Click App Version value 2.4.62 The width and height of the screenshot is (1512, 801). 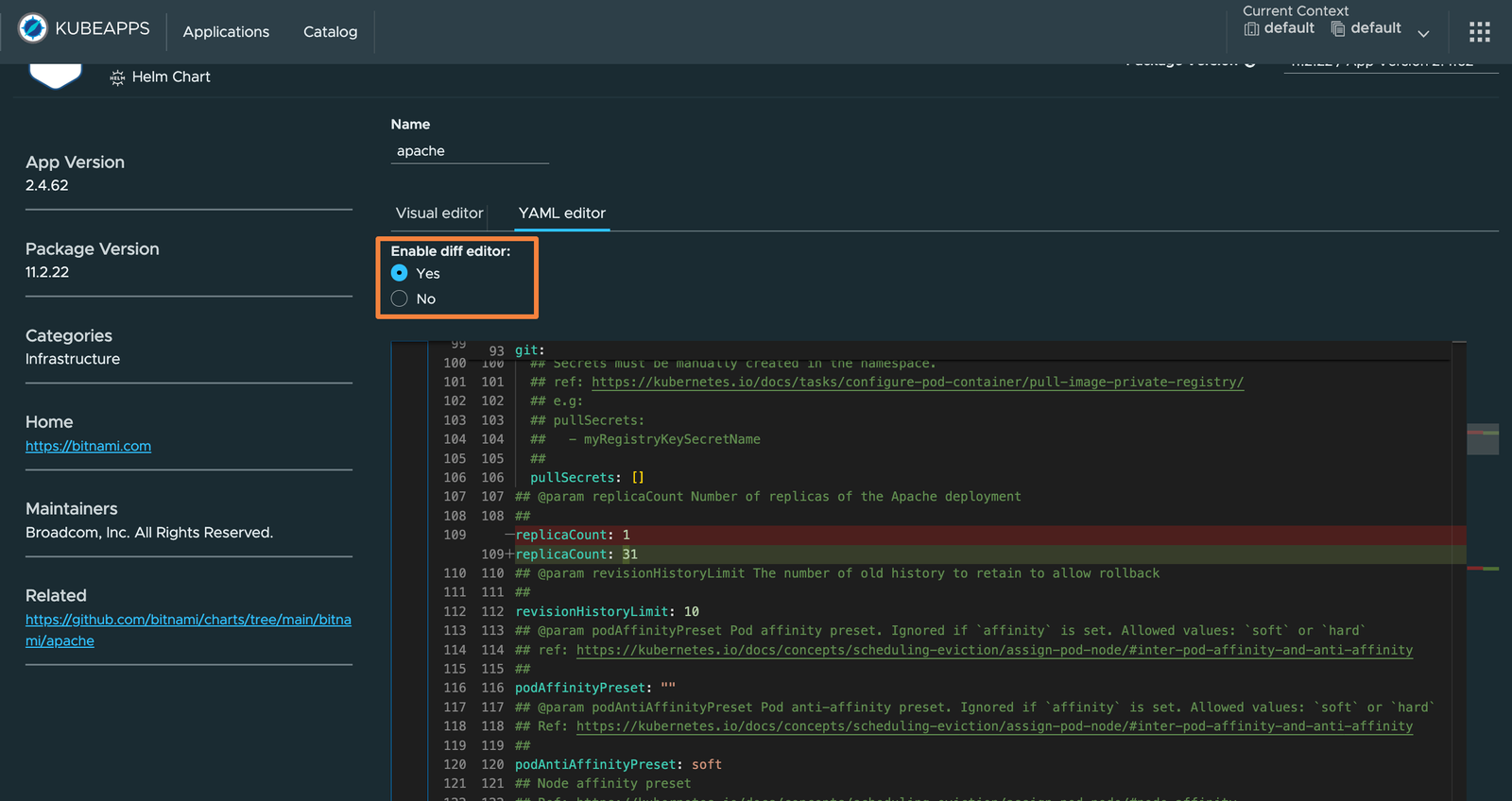(47, 185)
